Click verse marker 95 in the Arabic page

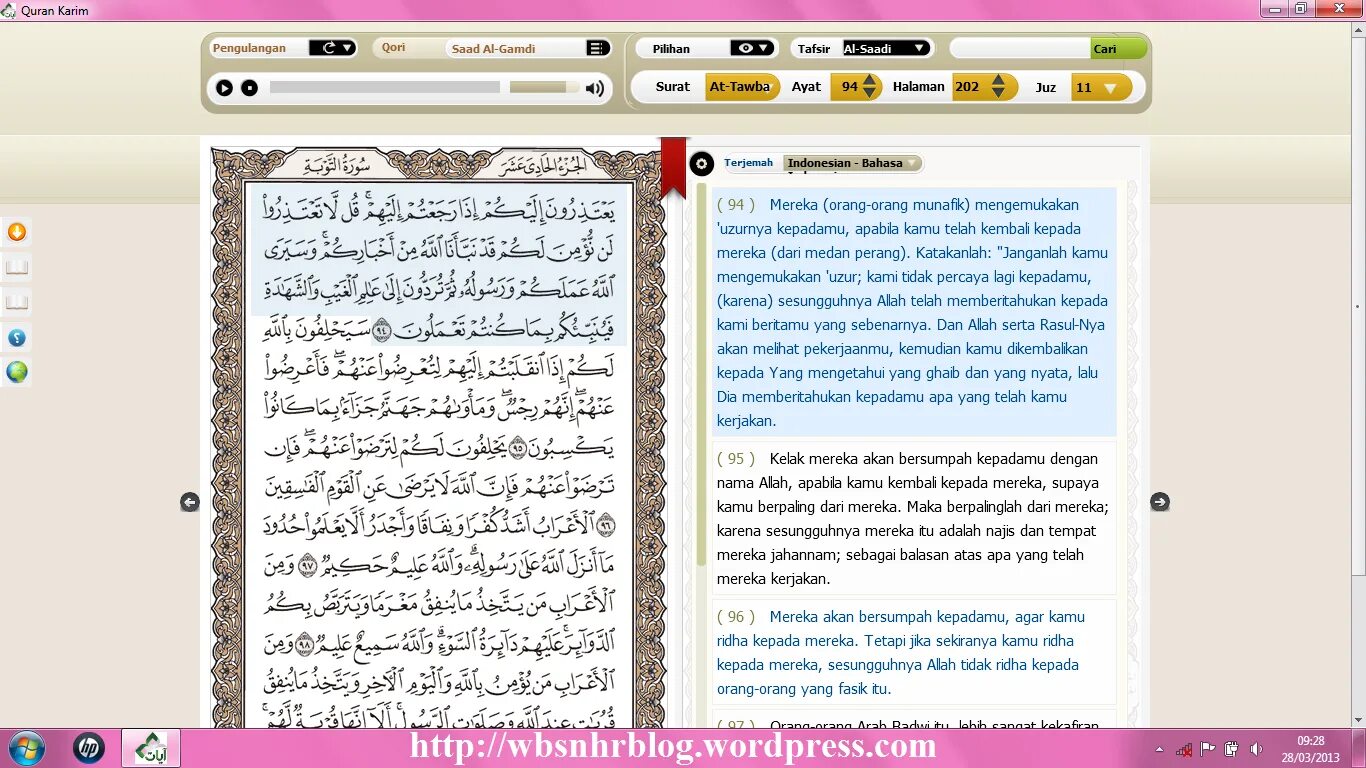(x=518, y=447)
